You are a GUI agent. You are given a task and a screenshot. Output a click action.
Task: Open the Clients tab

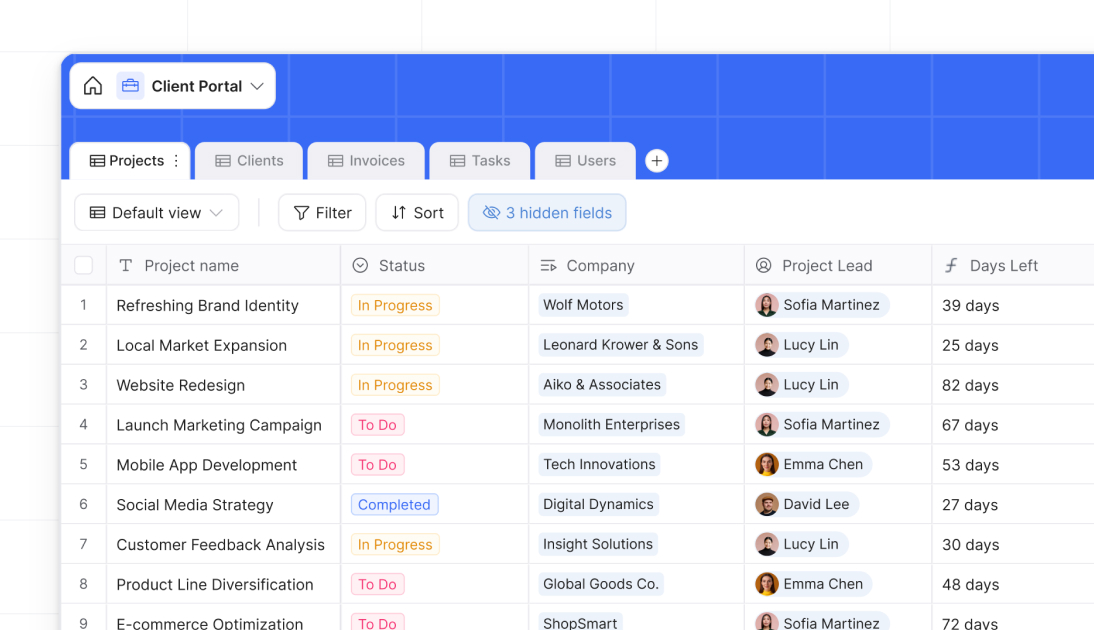coord(249,161)
